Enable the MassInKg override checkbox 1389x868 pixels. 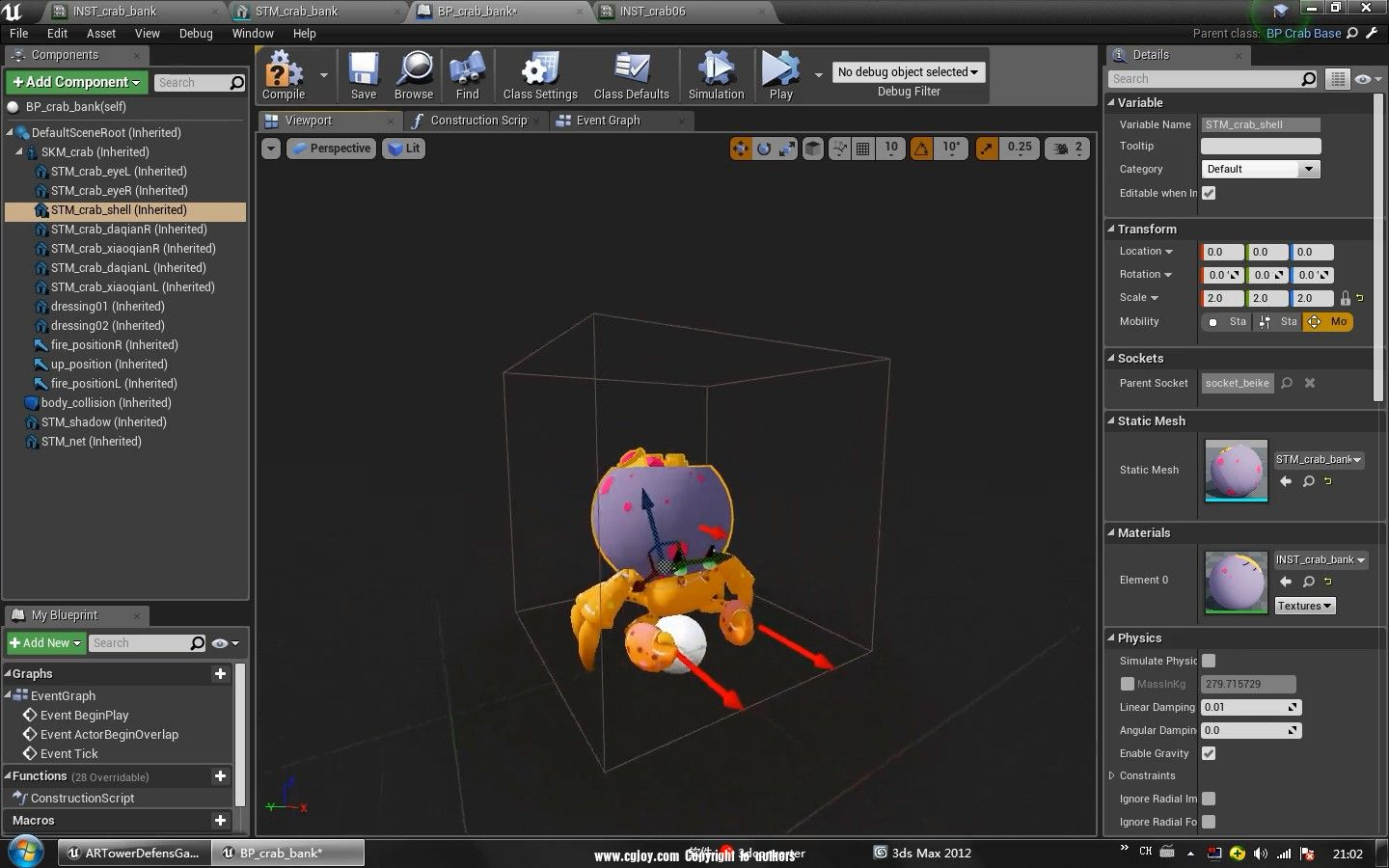(x=1127, y=684)
